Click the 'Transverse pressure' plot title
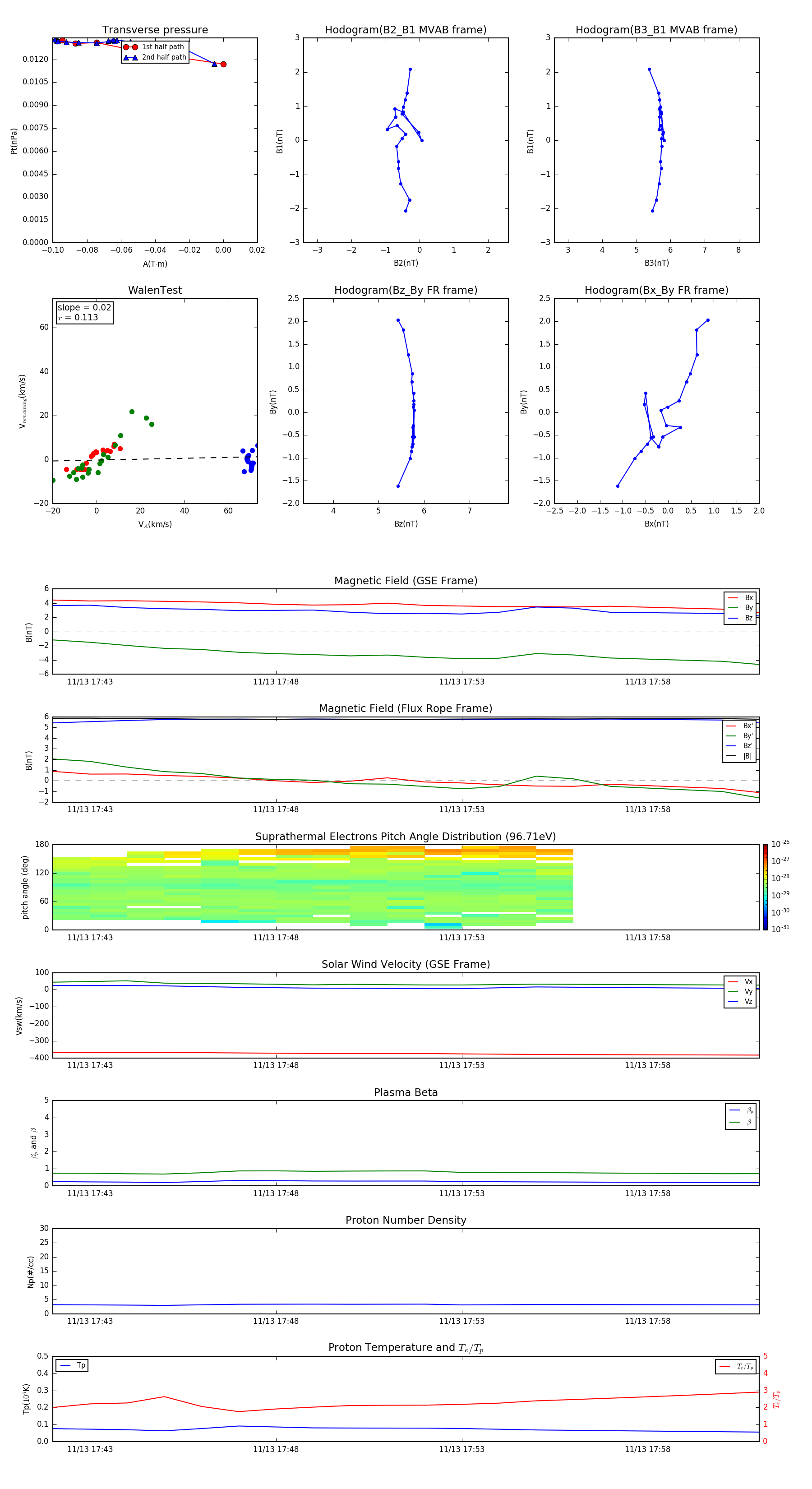The image size is (812, 1489). click(155, 30)
